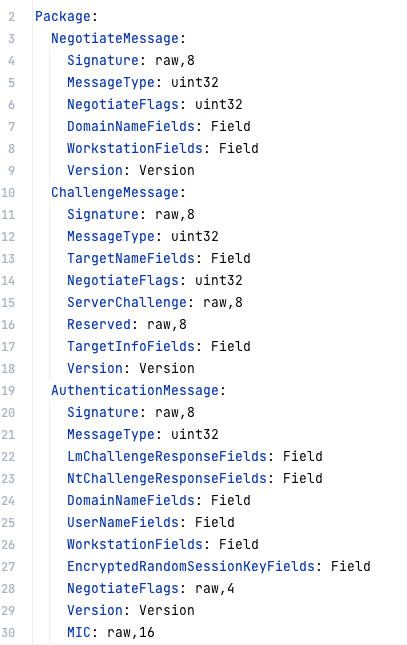Click the NtChallengeResponseFields key
This screenshot has height=645, width=407.
click(167, 478)
